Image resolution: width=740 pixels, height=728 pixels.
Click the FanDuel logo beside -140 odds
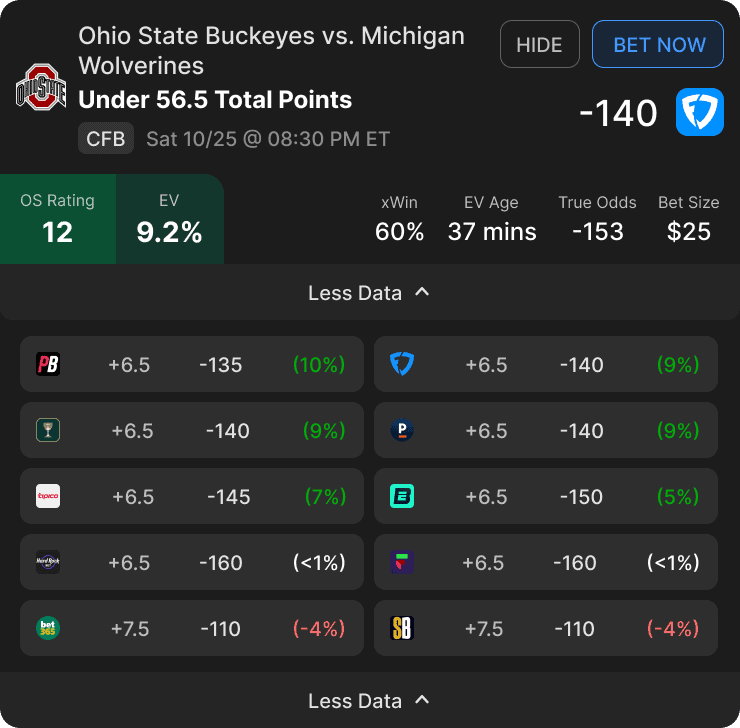click(699, 112)
